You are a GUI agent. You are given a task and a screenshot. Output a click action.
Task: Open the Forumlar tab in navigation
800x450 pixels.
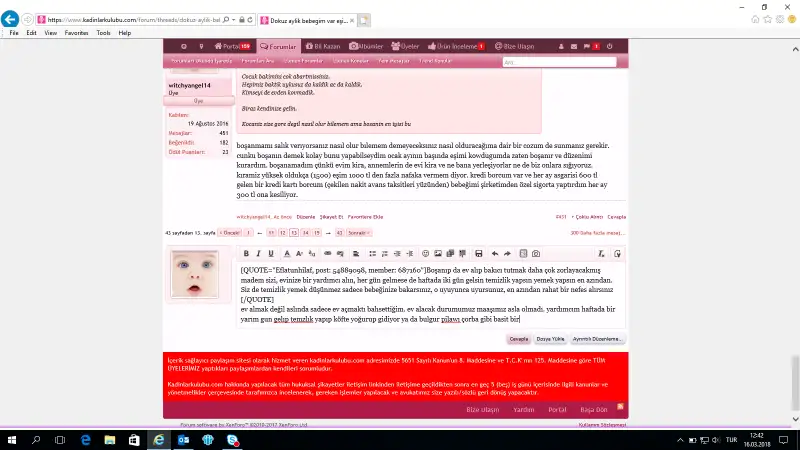[277, 46]
